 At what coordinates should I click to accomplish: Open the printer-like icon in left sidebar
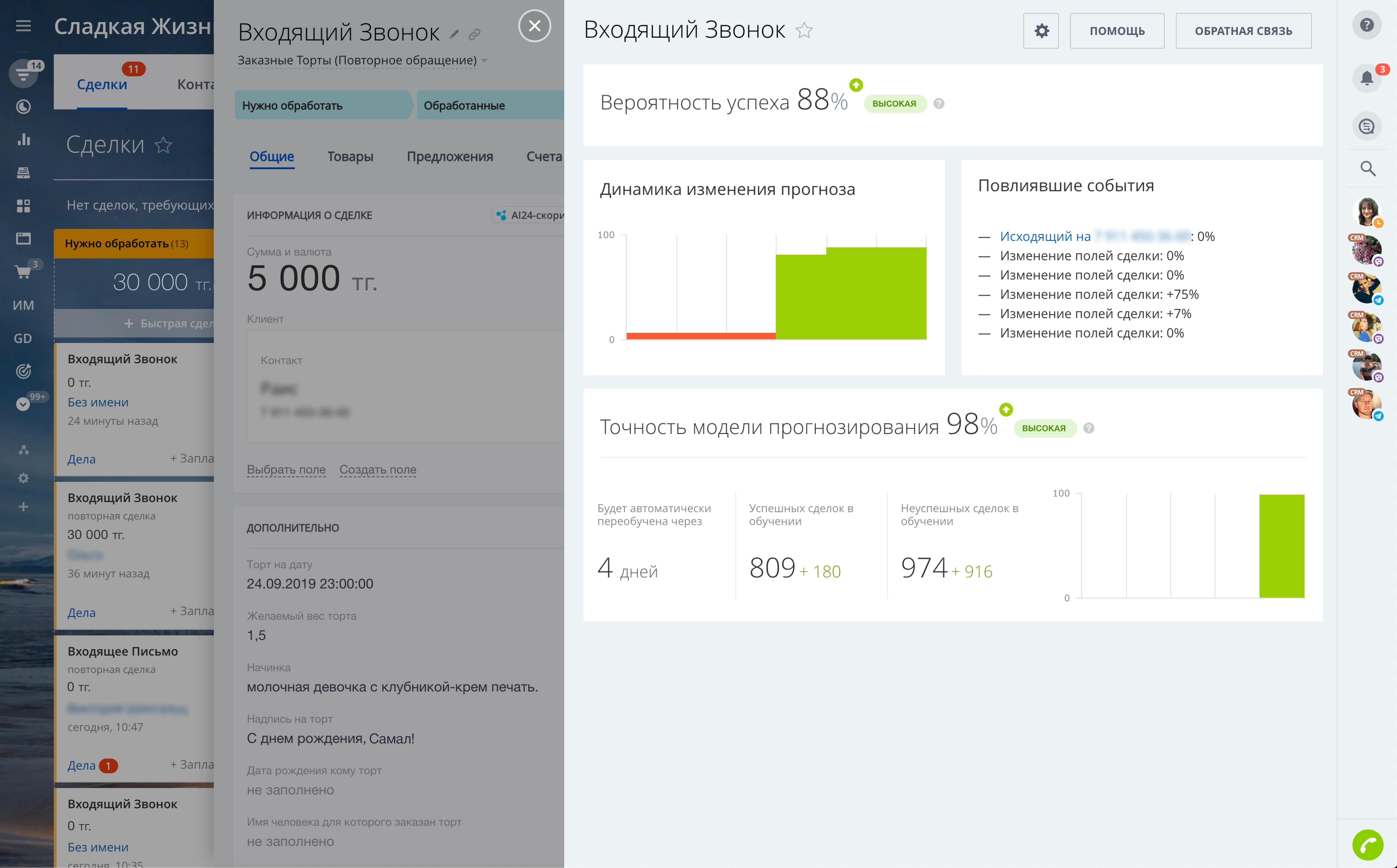[x=23, y=173]
